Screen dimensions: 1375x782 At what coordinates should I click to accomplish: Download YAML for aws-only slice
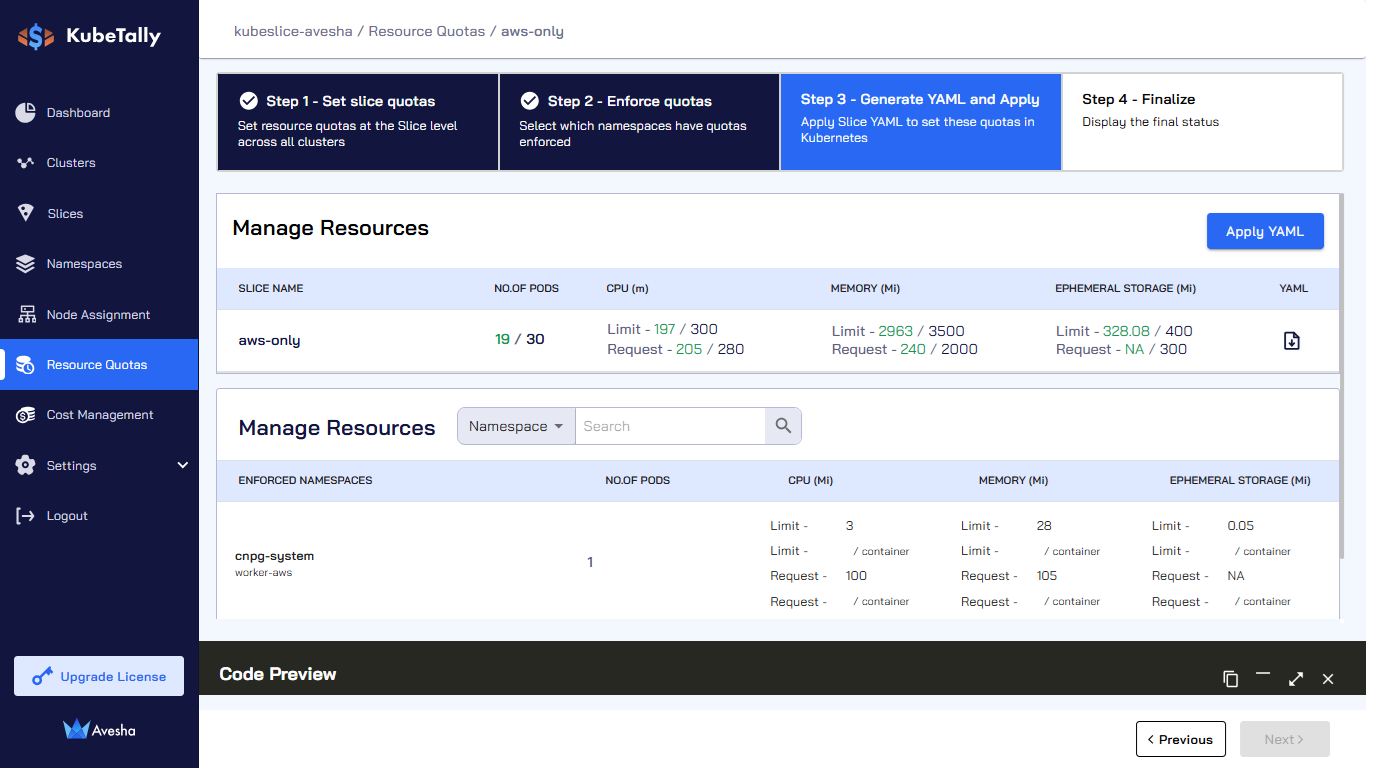click(1292, 341)
